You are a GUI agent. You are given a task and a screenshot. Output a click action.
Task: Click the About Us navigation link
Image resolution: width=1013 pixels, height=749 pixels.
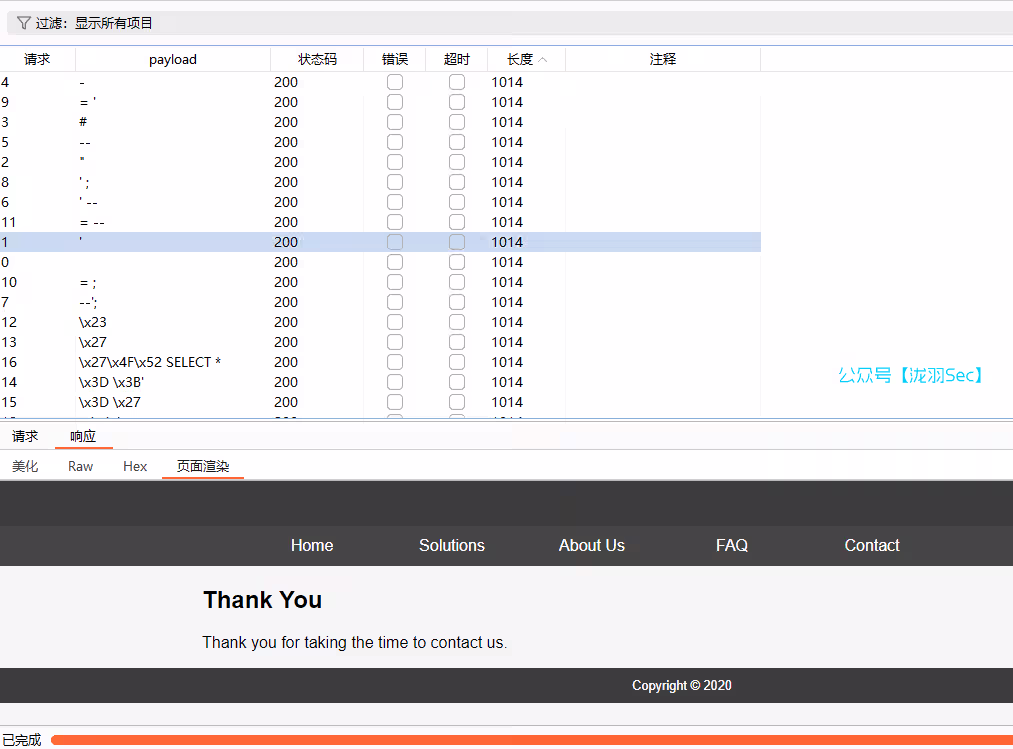(592, 545)
